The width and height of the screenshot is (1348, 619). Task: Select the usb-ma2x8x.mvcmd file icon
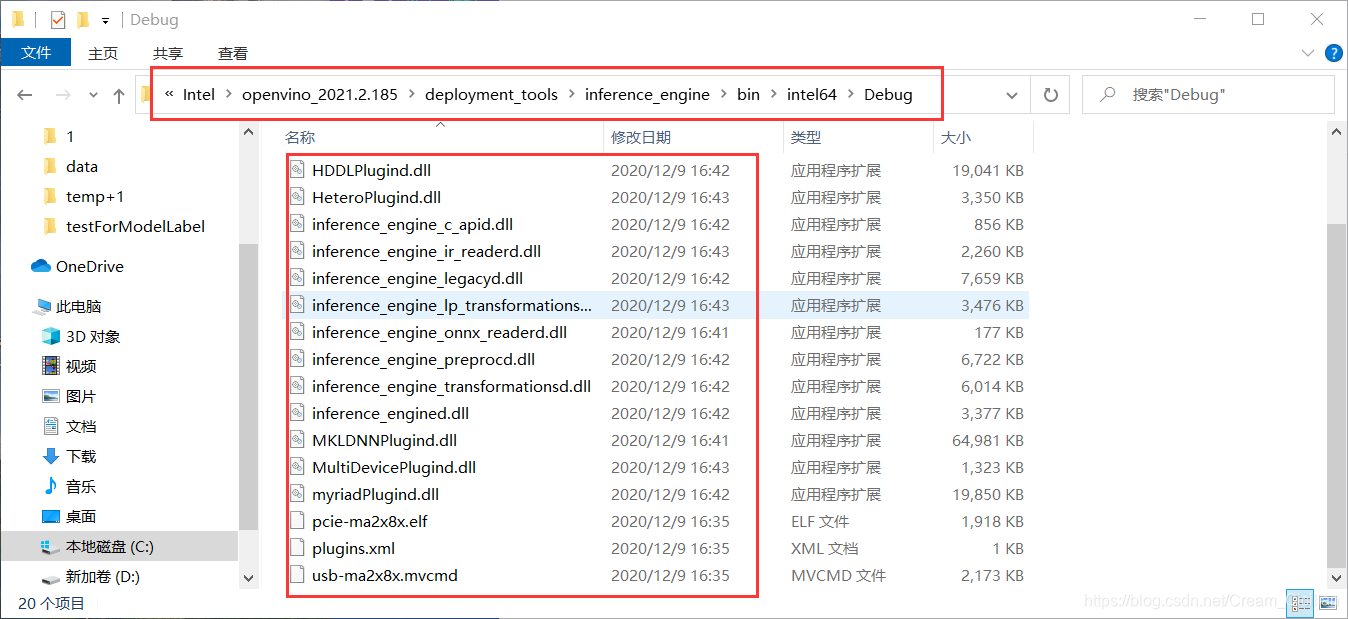click(x=296, y=576)
